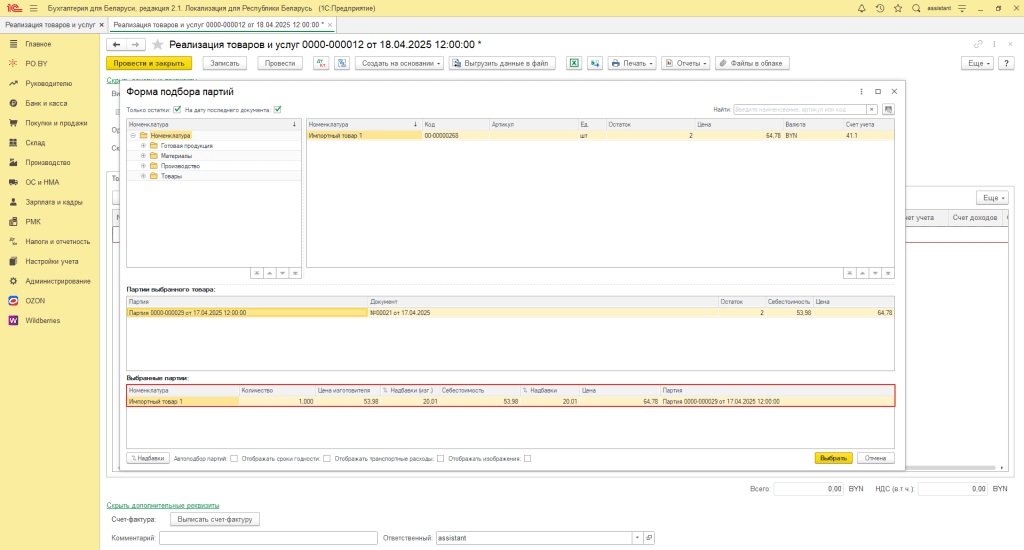
Task: Open the main hamburger menu
Action: pyautogui.click(x=33, y=8)
